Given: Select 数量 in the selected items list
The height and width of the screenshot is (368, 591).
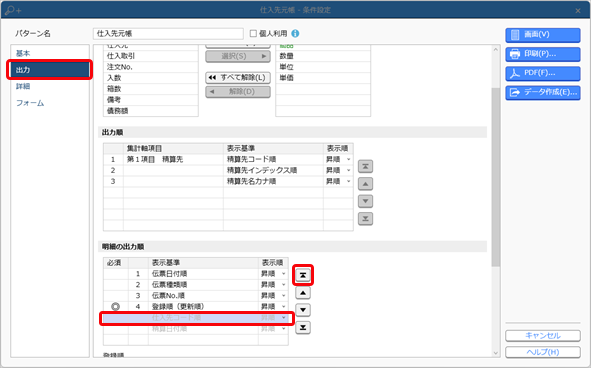Looking at the screenshot, I should click(x=323, y=56).
